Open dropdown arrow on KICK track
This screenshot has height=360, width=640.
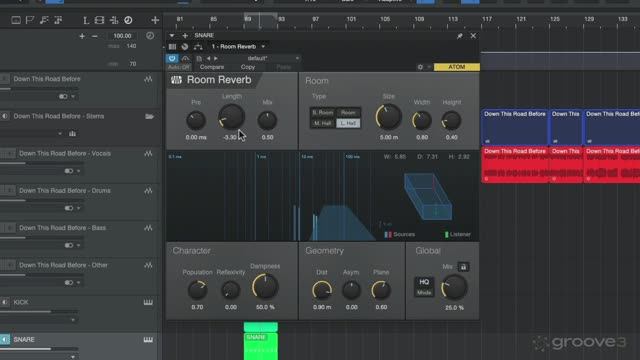point(73,320)
